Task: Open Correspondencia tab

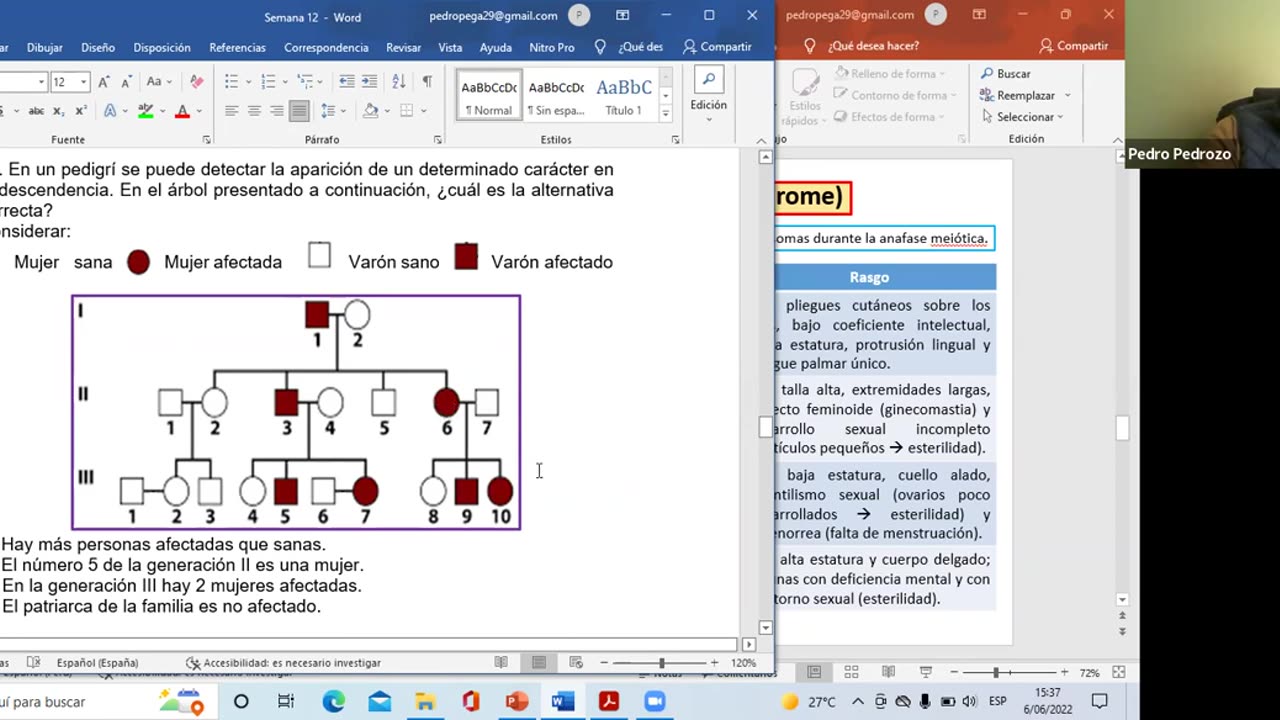Action: coord(326,47)
